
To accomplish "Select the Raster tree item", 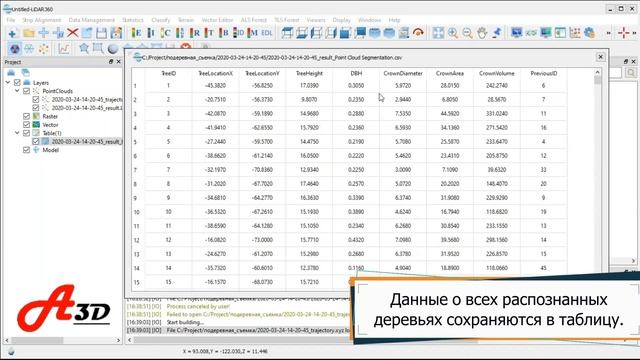I will (50, 116).
